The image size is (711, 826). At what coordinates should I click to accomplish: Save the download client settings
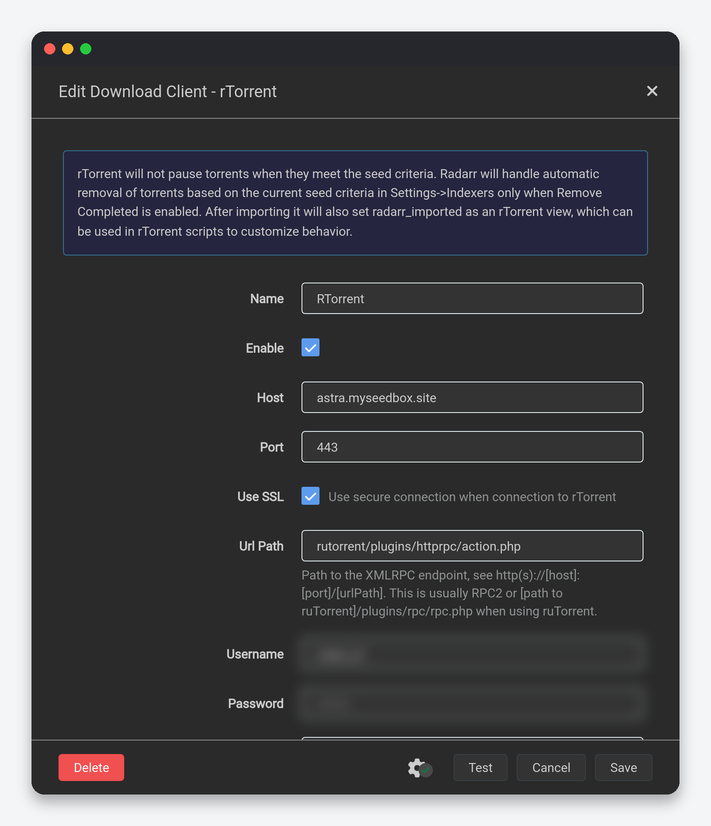coord(624,768)
